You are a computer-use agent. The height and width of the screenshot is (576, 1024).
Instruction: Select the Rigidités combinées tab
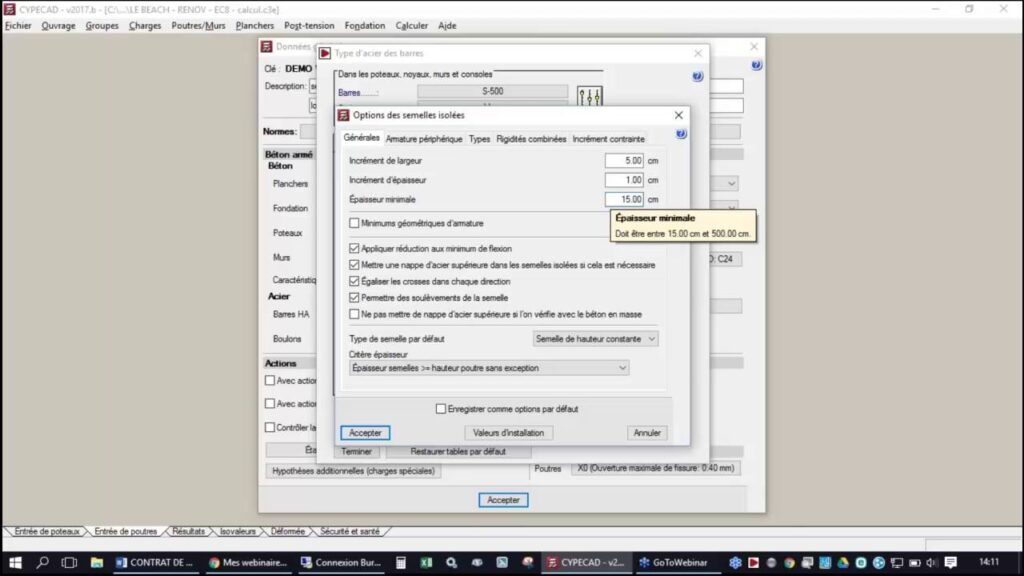[x=531, y=139]
